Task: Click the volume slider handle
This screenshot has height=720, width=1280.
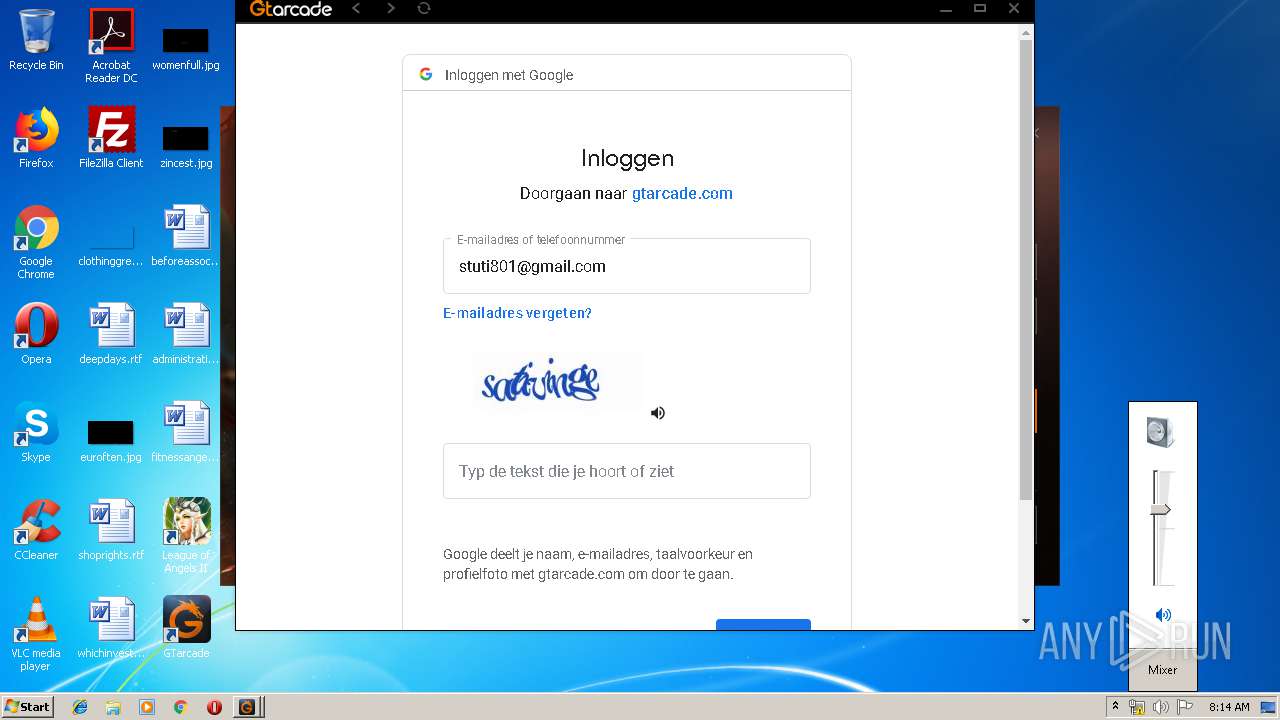Action: tap(1160, 510)
